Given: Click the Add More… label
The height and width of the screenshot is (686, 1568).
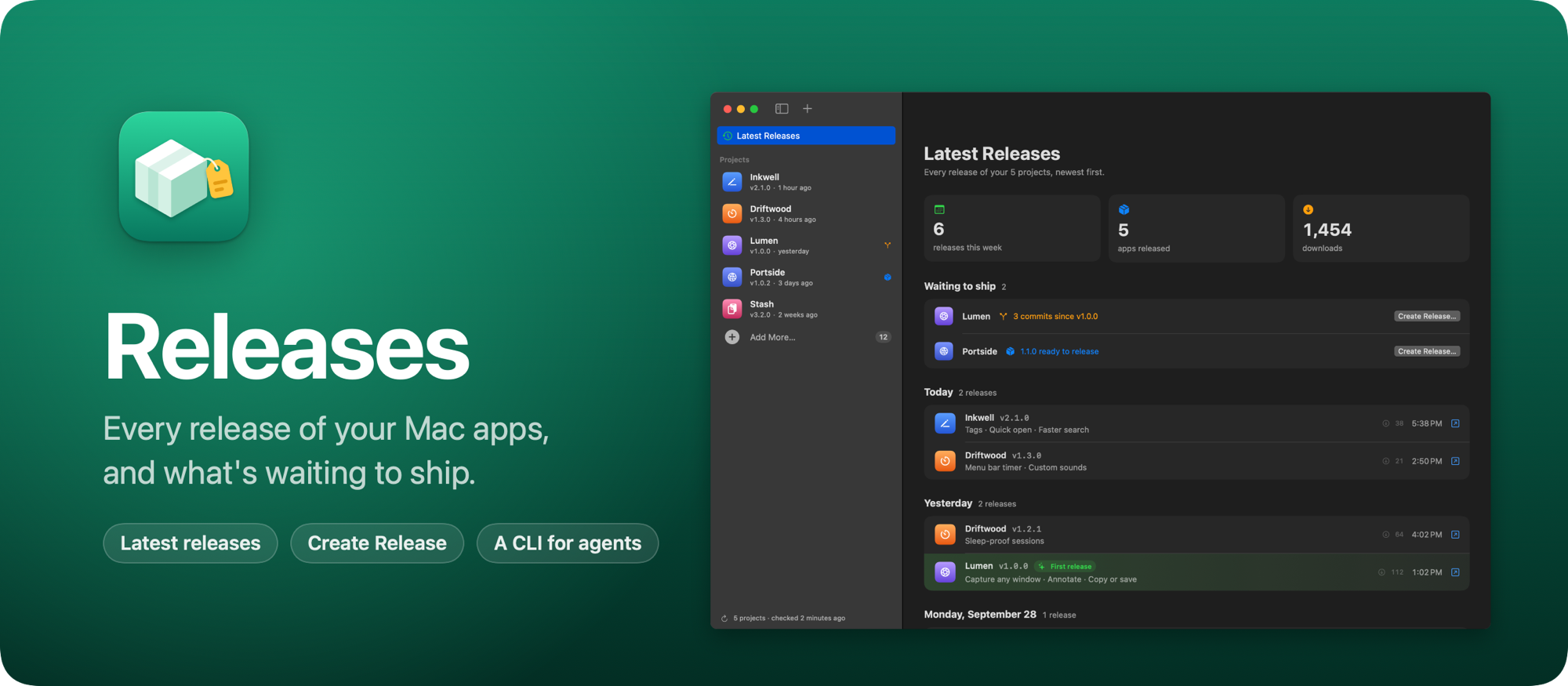Looking at the screenshot, I should [x=772, y=337].
